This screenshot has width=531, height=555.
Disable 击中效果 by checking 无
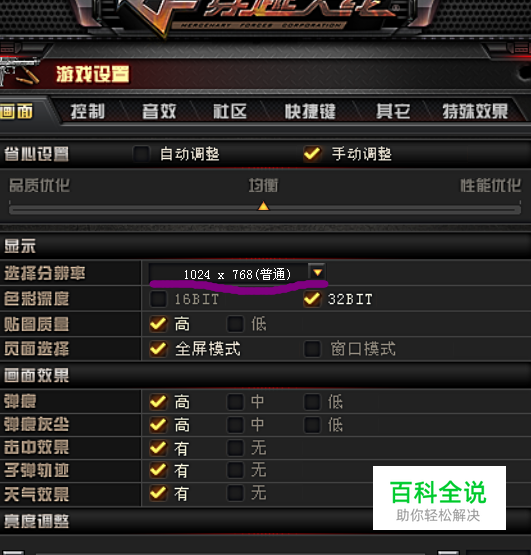(x=235, y=448)
